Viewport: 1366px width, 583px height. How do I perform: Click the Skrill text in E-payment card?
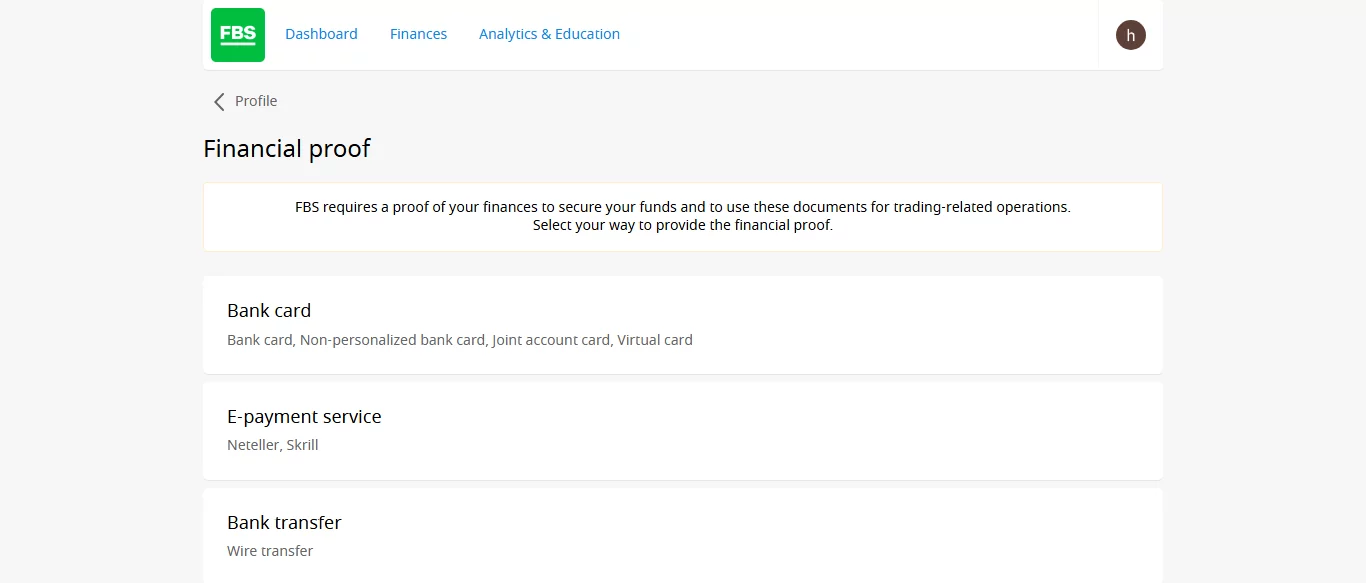(x=303, y=445)
